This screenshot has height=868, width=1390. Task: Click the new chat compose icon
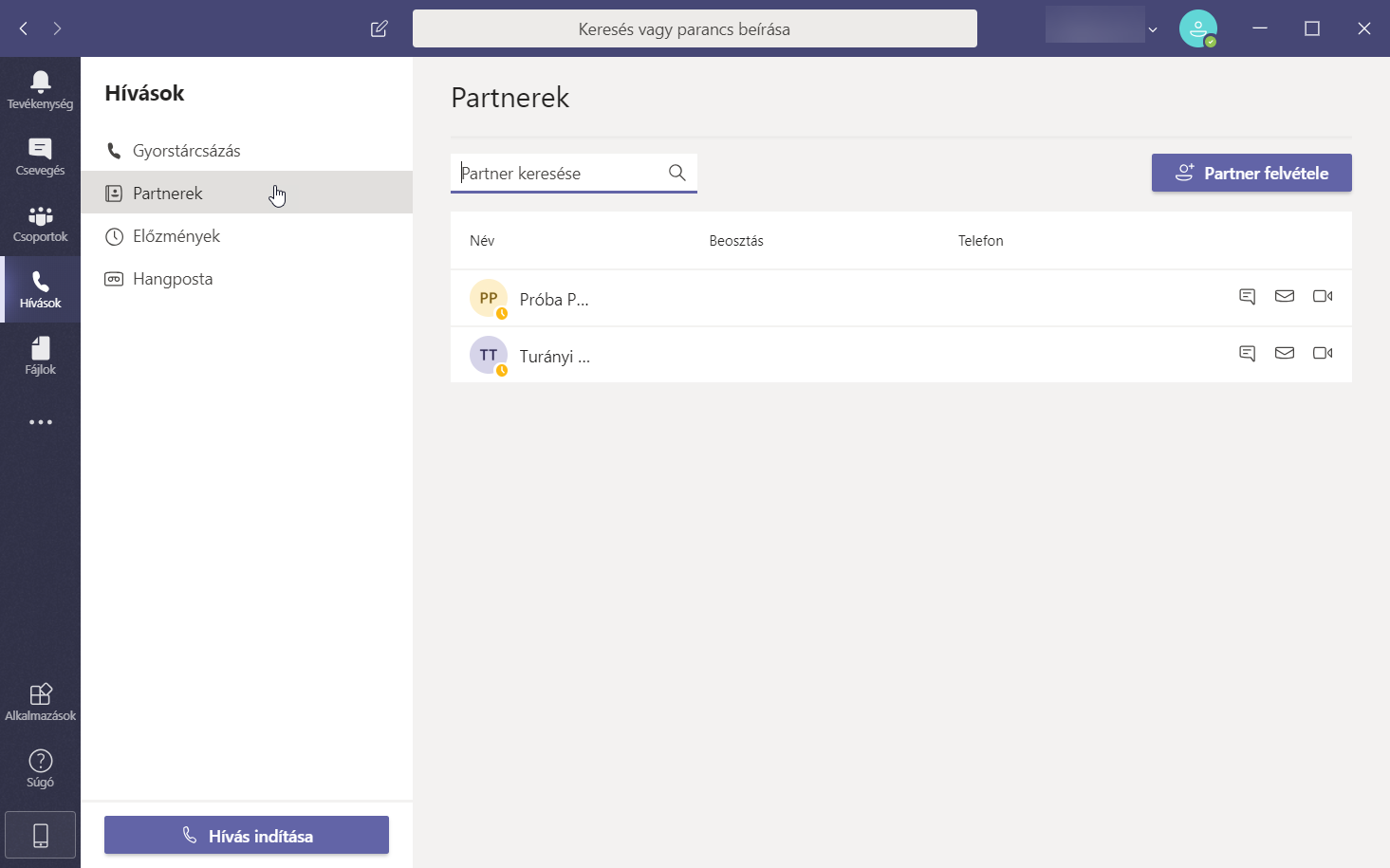(x=379, y=28)
